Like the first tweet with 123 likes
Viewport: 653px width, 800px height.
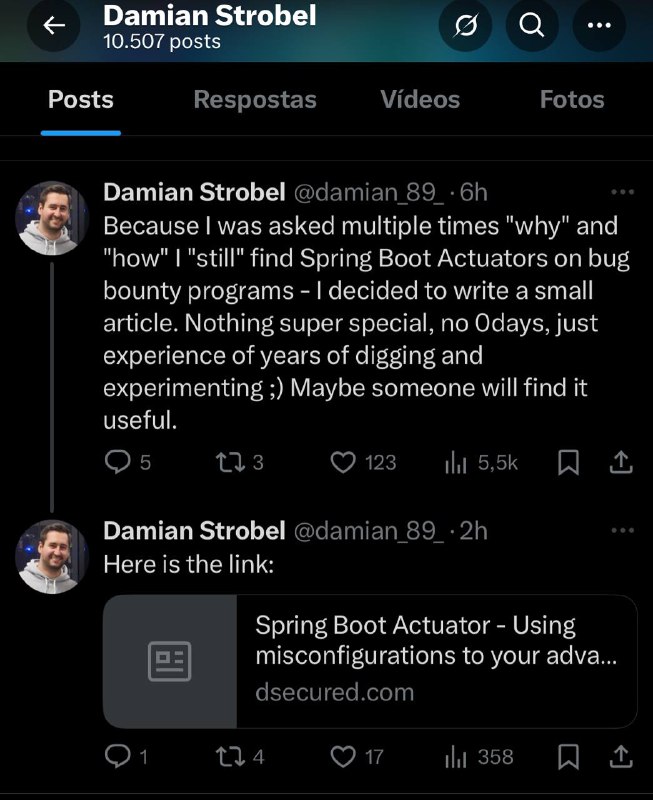point(344,462)
